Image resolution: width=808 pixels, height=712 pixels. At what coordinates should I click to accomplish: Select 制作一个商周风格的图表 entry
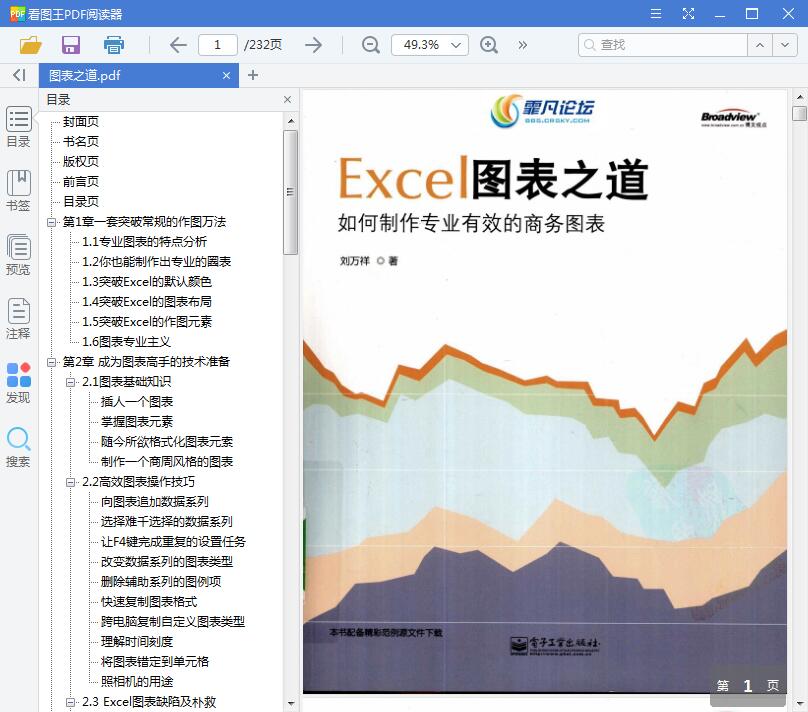(167, 462)
